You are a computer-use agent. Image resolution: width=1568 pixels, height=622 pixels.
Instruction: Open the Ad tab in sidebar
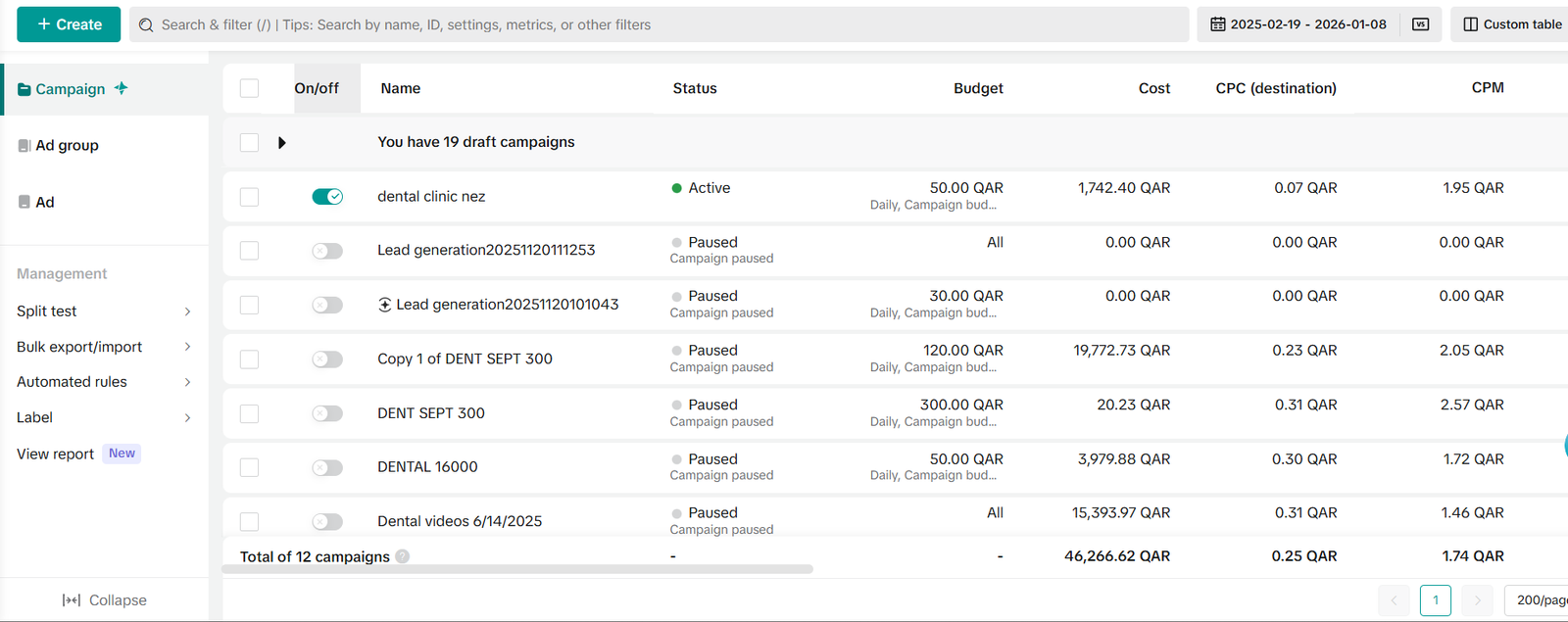[44, 202]
